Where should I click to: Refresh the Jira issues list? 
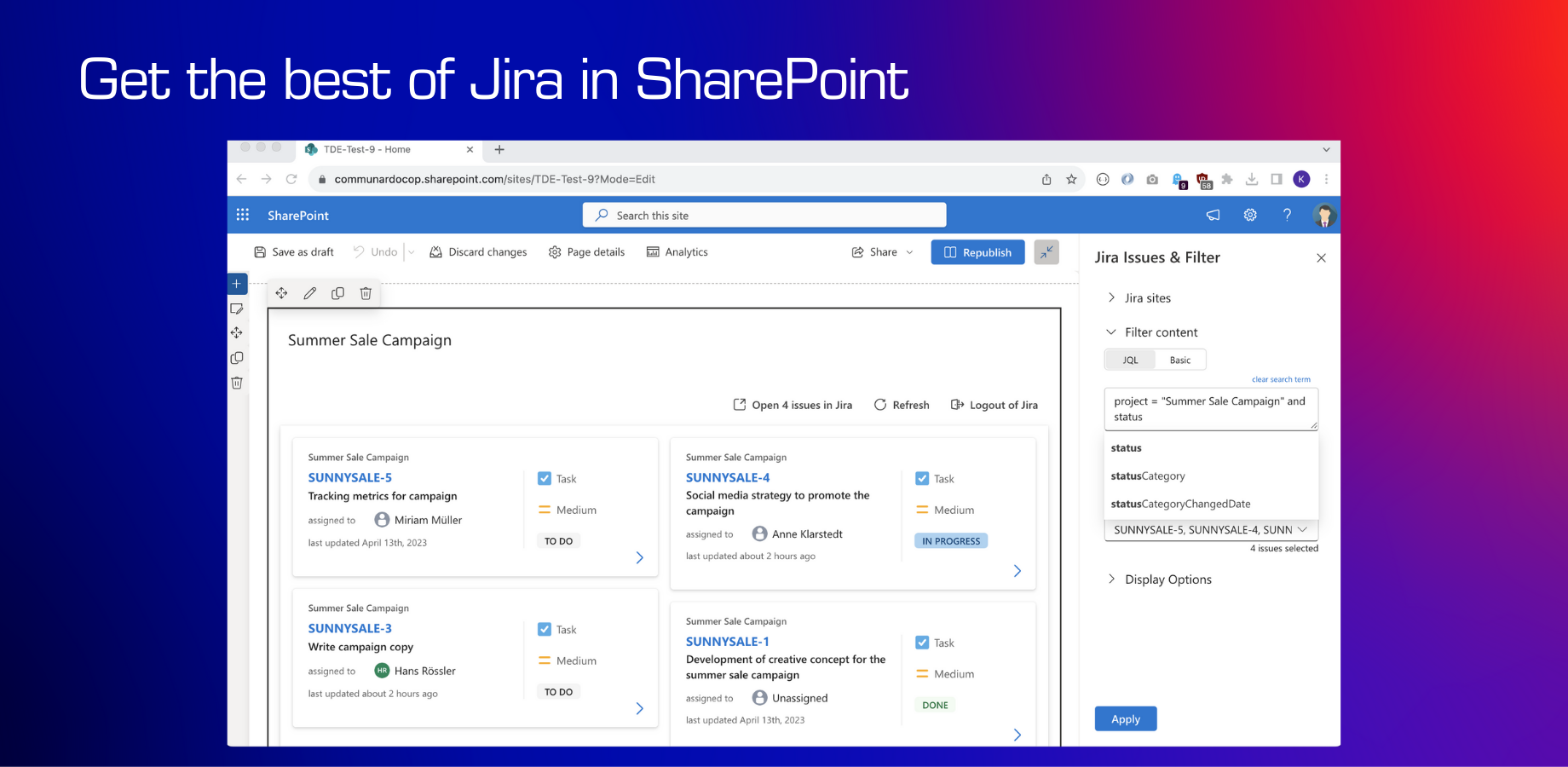tap(902, 405)
